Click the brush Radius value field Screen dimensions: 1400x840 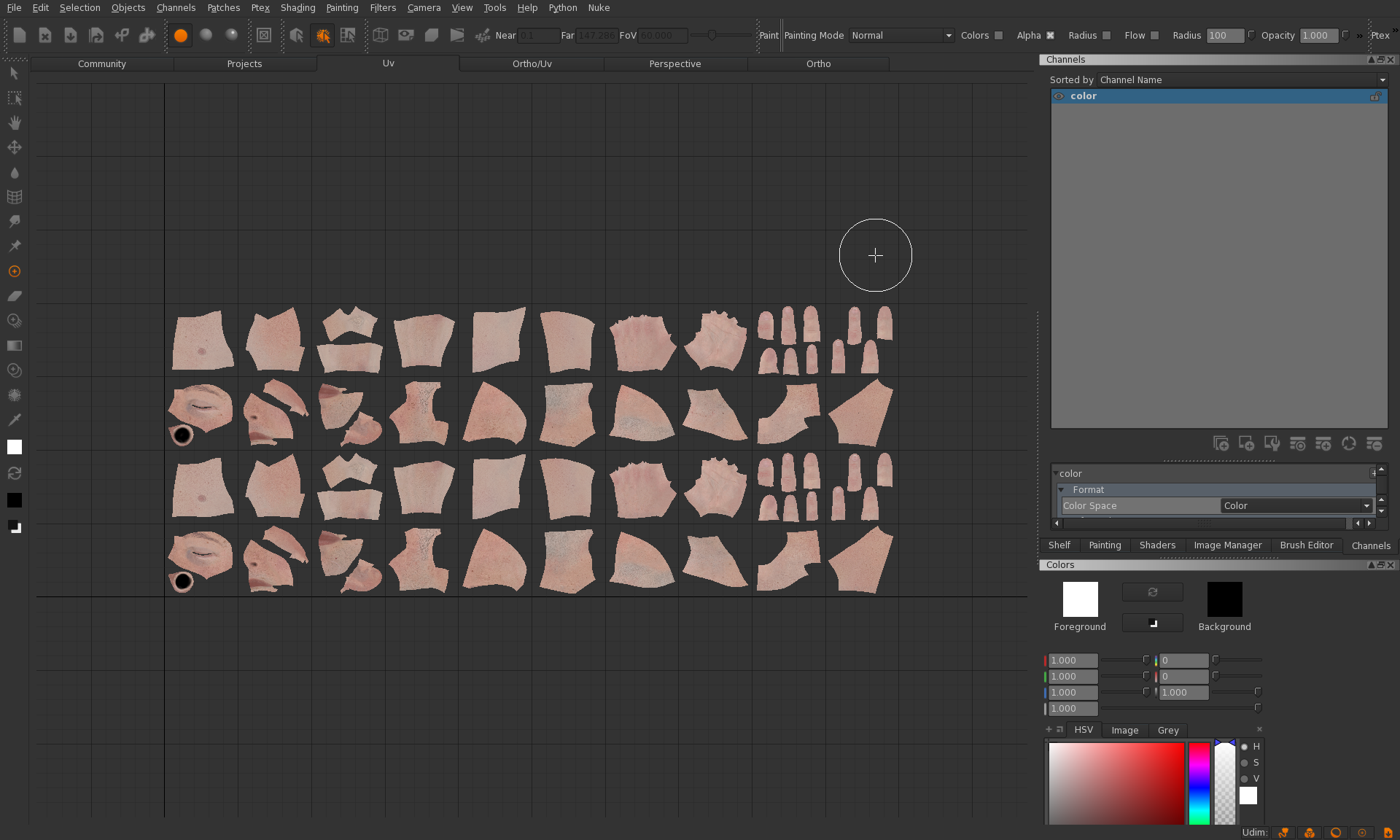[x=1225, y=35]
